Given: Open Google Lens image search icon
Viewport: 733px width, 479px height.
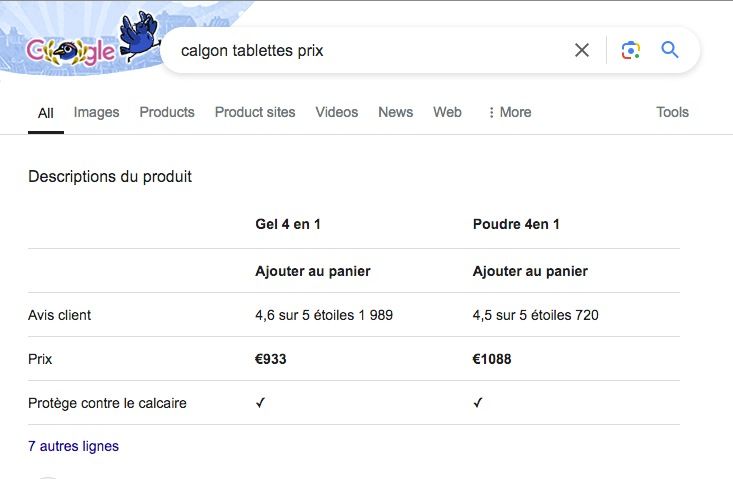Looking at the screenshot, I should coord(630,50).
